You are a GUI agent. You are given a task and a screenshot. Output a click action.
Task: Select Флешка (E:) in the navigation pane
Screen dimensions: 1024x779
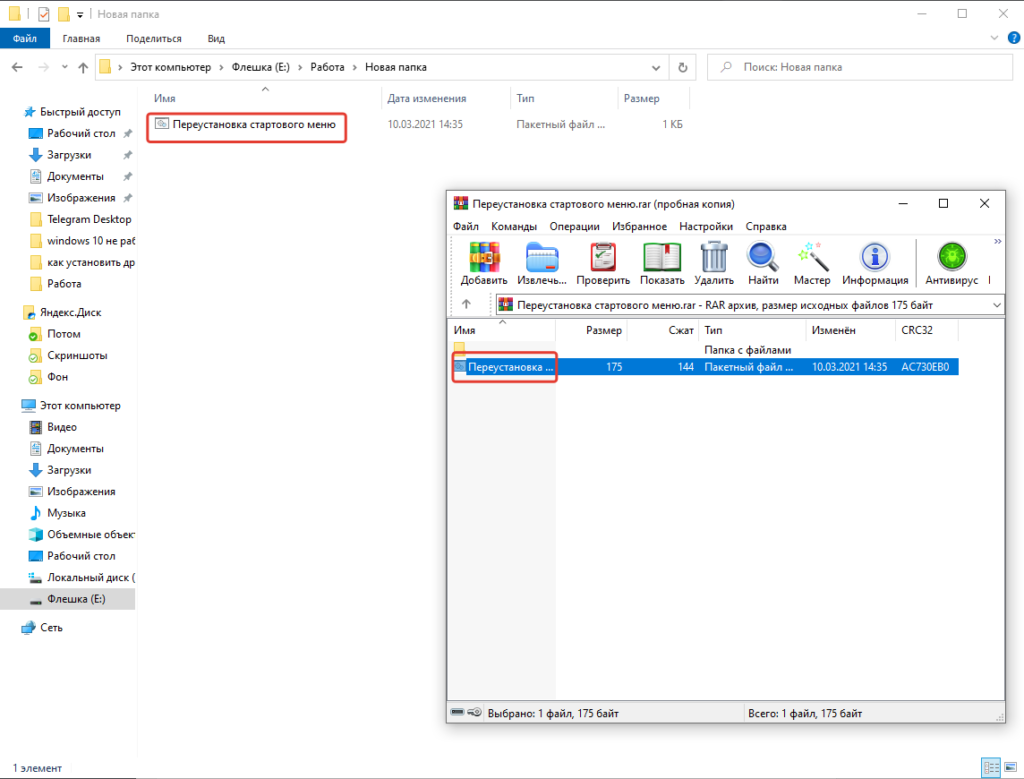click(x=76, y=599)
